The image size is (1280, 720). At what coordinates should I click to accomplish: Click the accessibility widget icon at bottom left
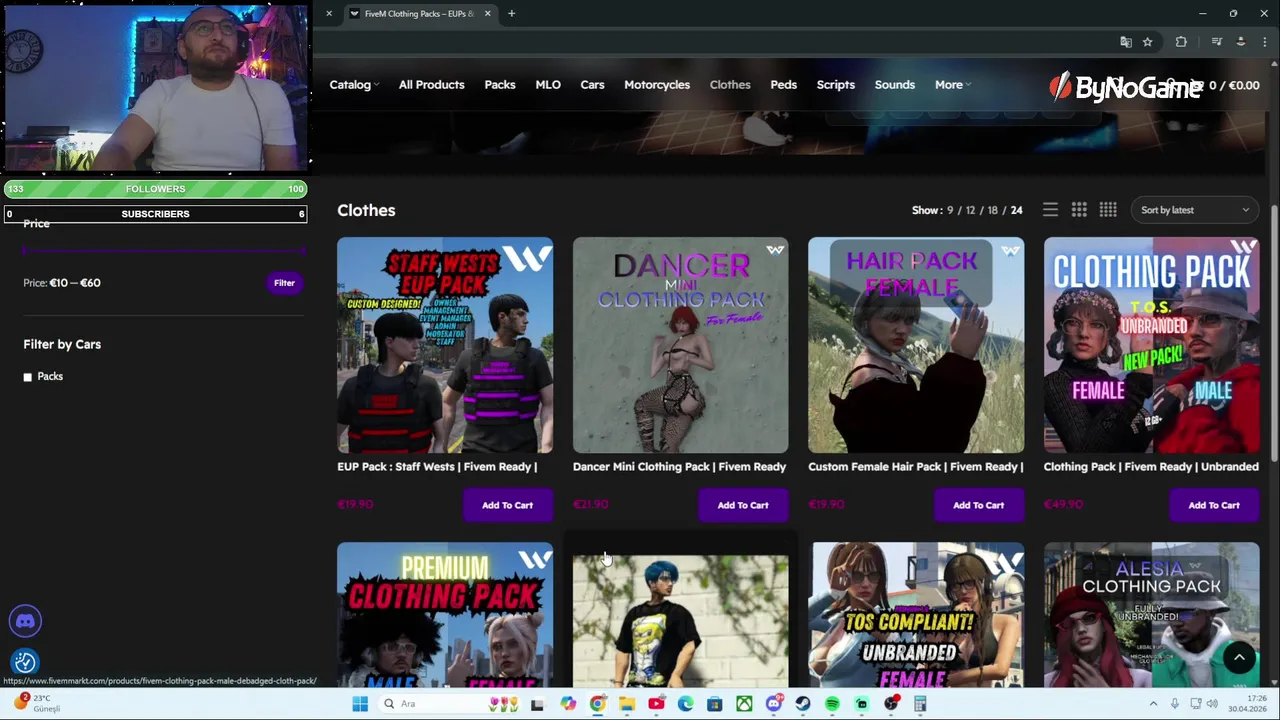25,662
